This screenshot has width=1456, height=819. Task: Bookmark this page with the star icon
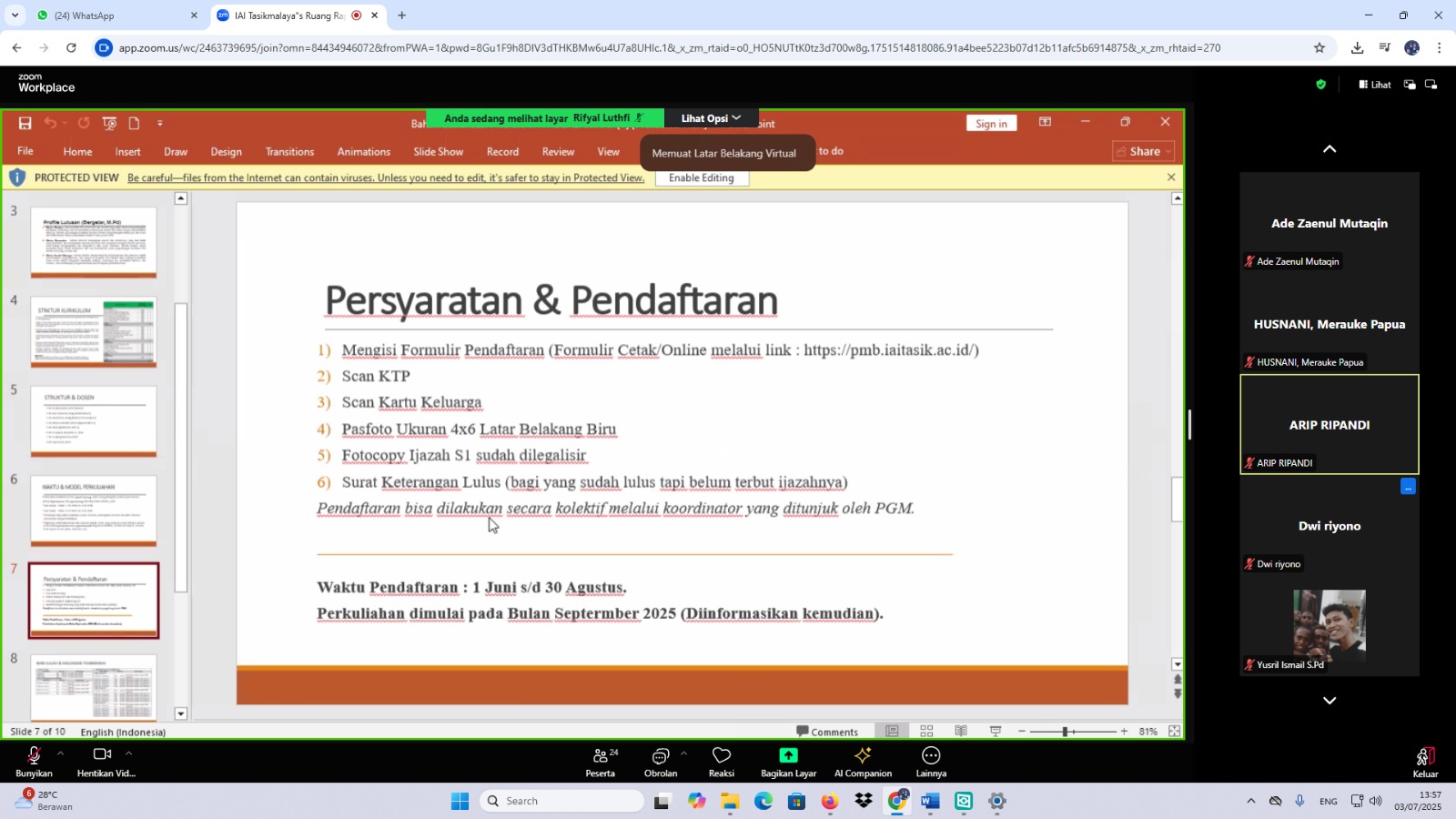point(1319,48)
